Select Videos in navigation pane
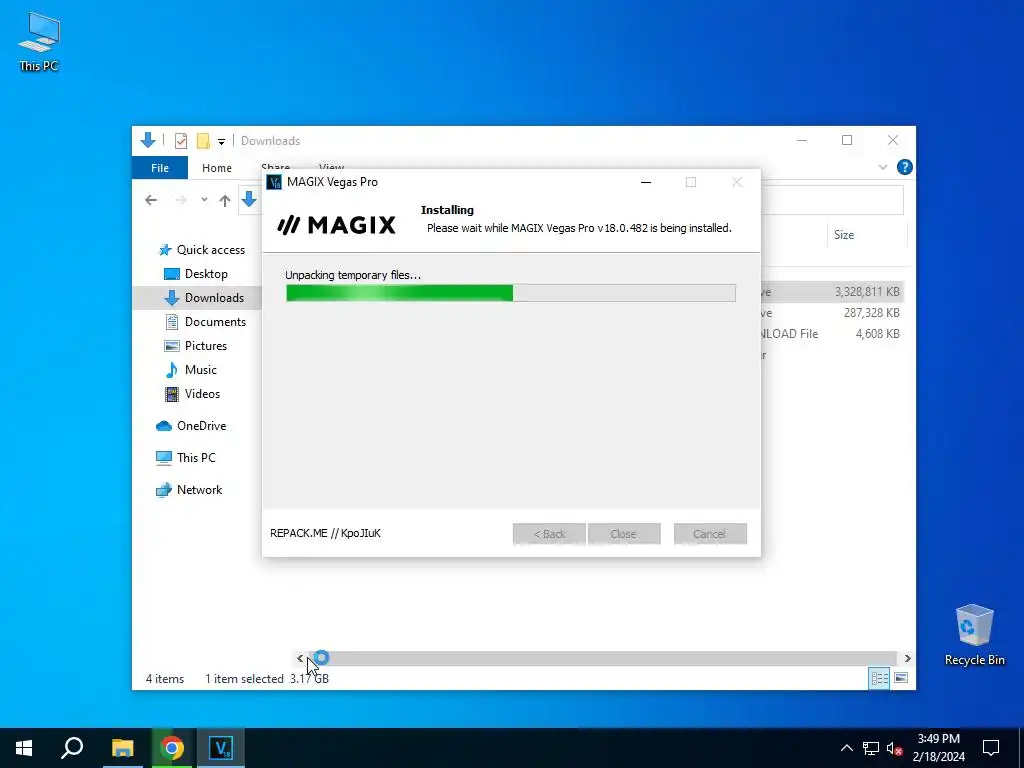This screenshot has width=1024, height=768. tap(192, 394)
